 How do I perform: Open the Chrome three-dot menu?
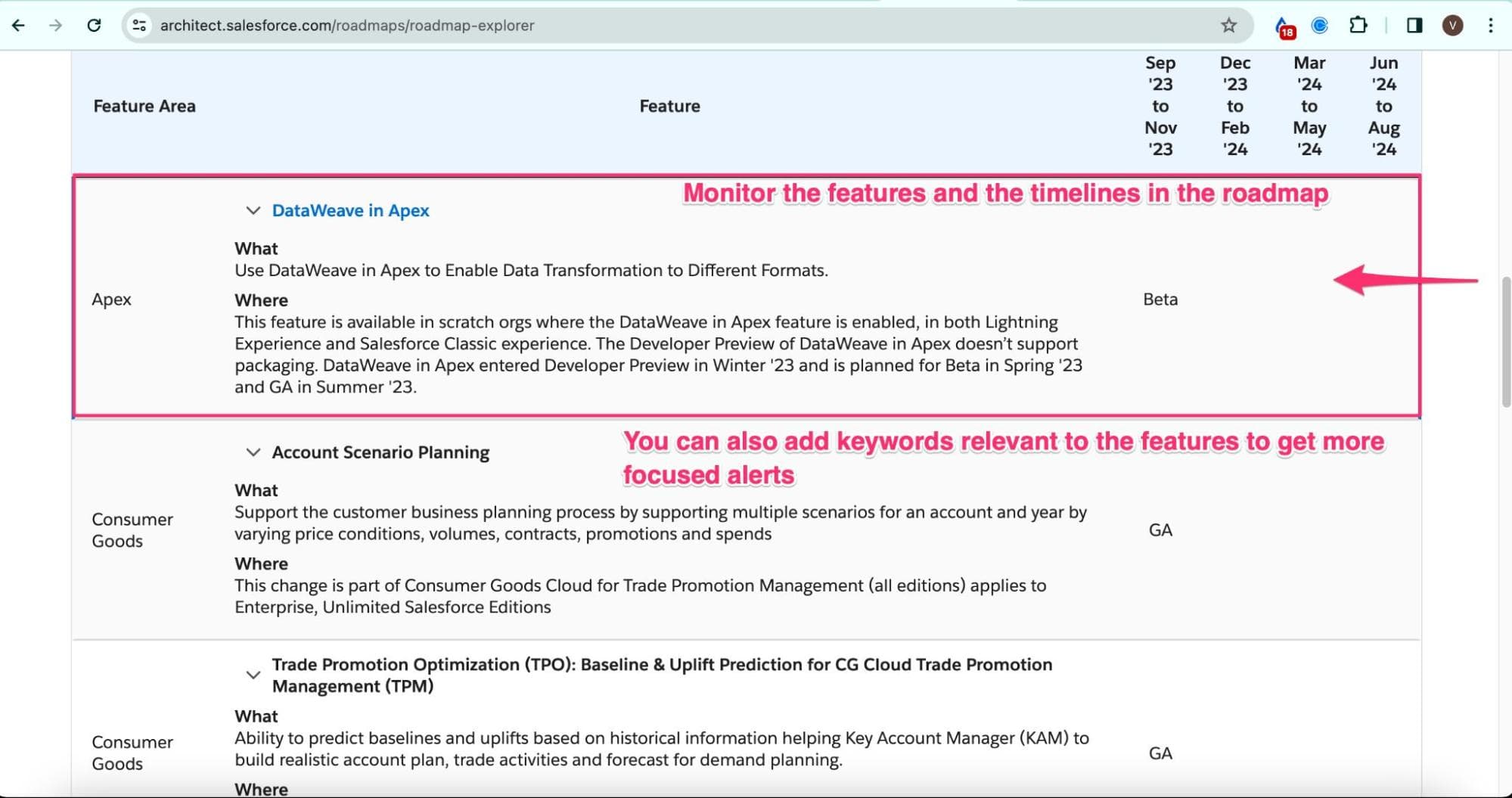click(x=1490, y=26)
